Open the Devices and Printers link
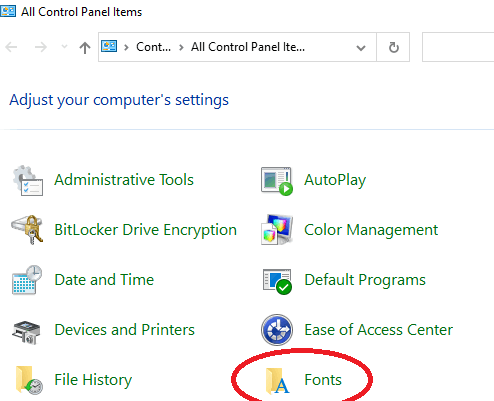 124,330
